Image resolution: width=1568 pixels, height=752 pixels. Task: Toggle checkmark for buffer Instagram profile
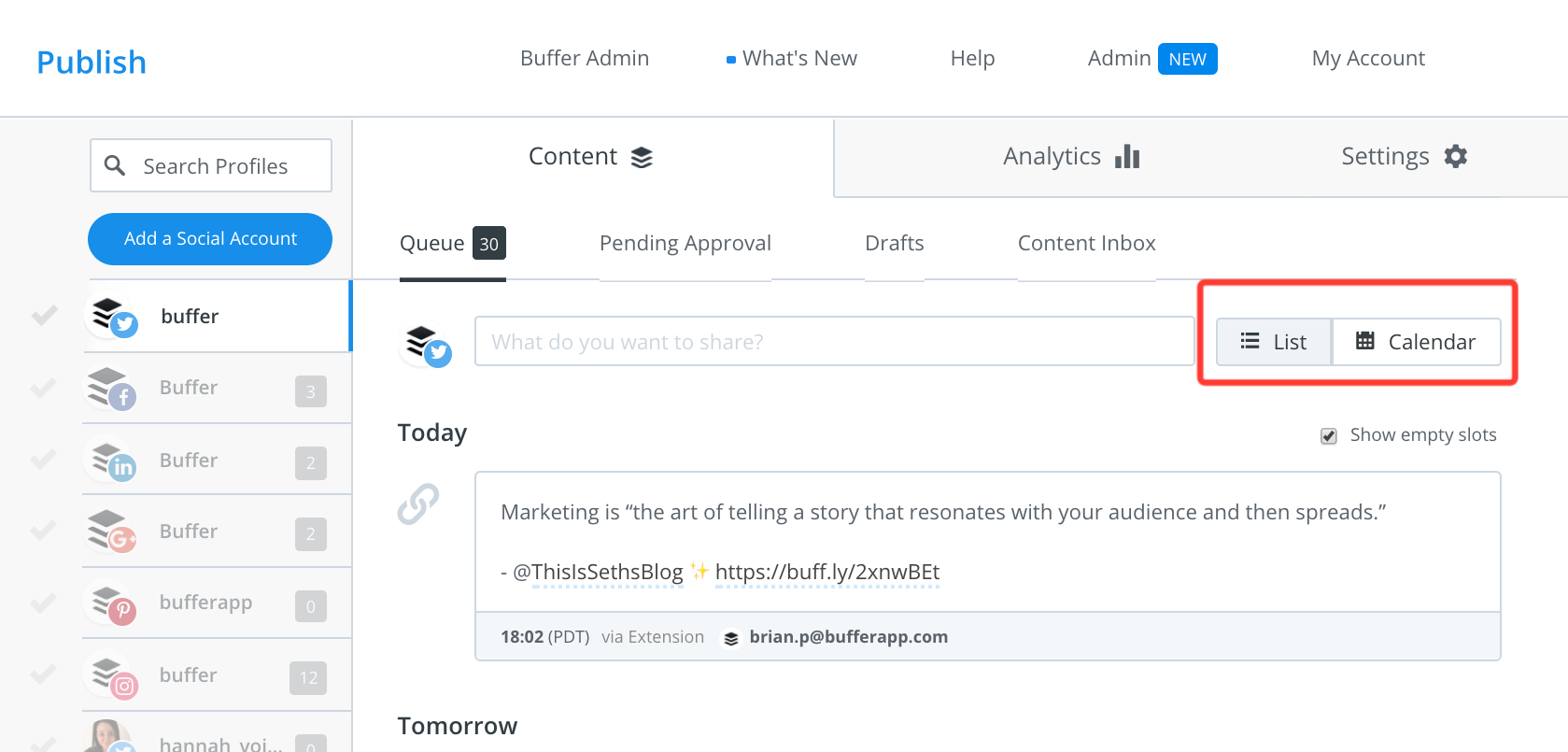click(x=44, y=674)
